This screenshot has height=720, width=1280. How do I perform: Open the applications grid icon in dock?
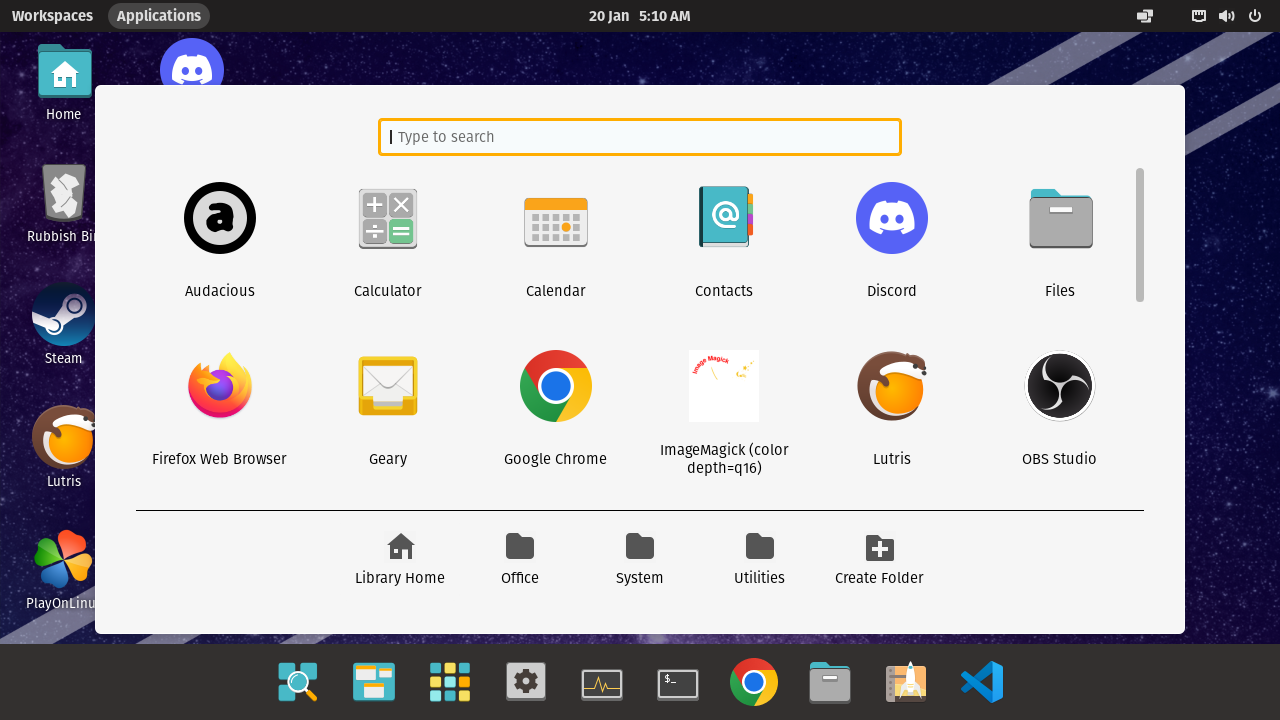[x=450, y=682]
